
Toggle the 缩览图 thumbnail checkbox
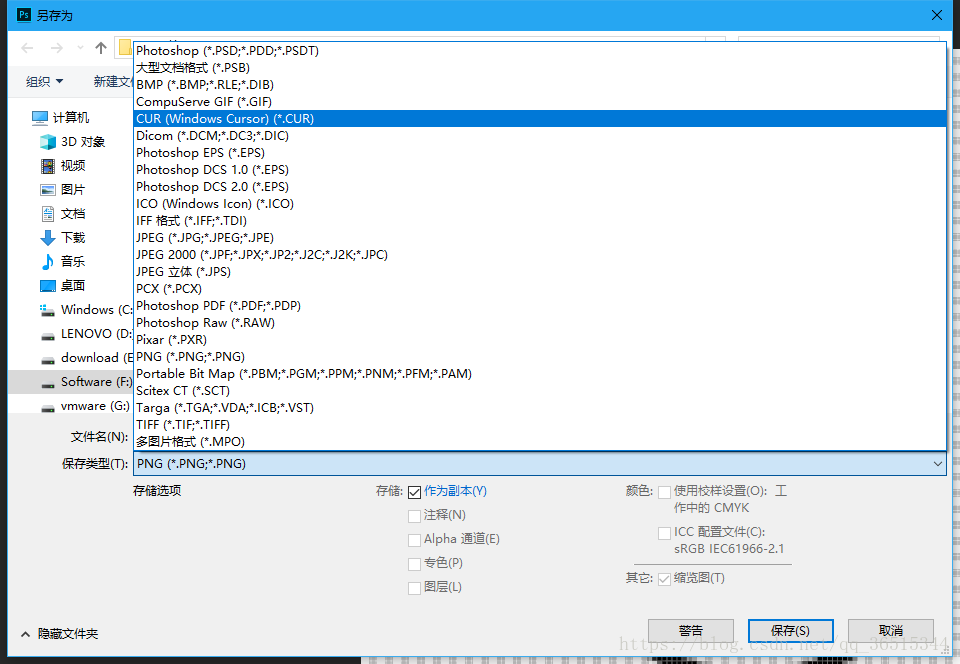664,579
